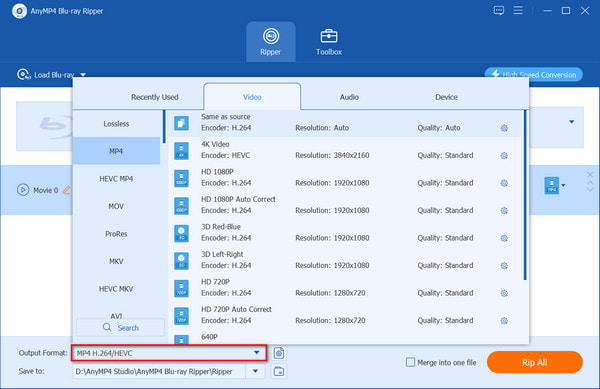600x389 pixels.
Task: Select the MOV format category
Action: click(x=116, y=206)
